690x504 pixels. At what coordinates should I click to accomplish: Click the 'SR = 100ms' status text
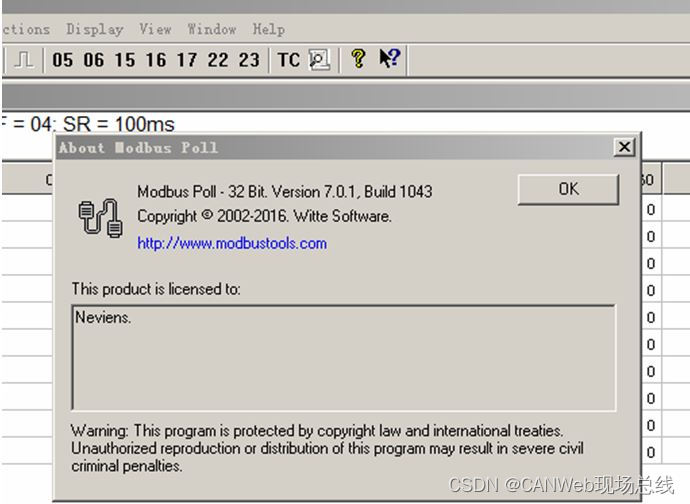coord(119,124)
